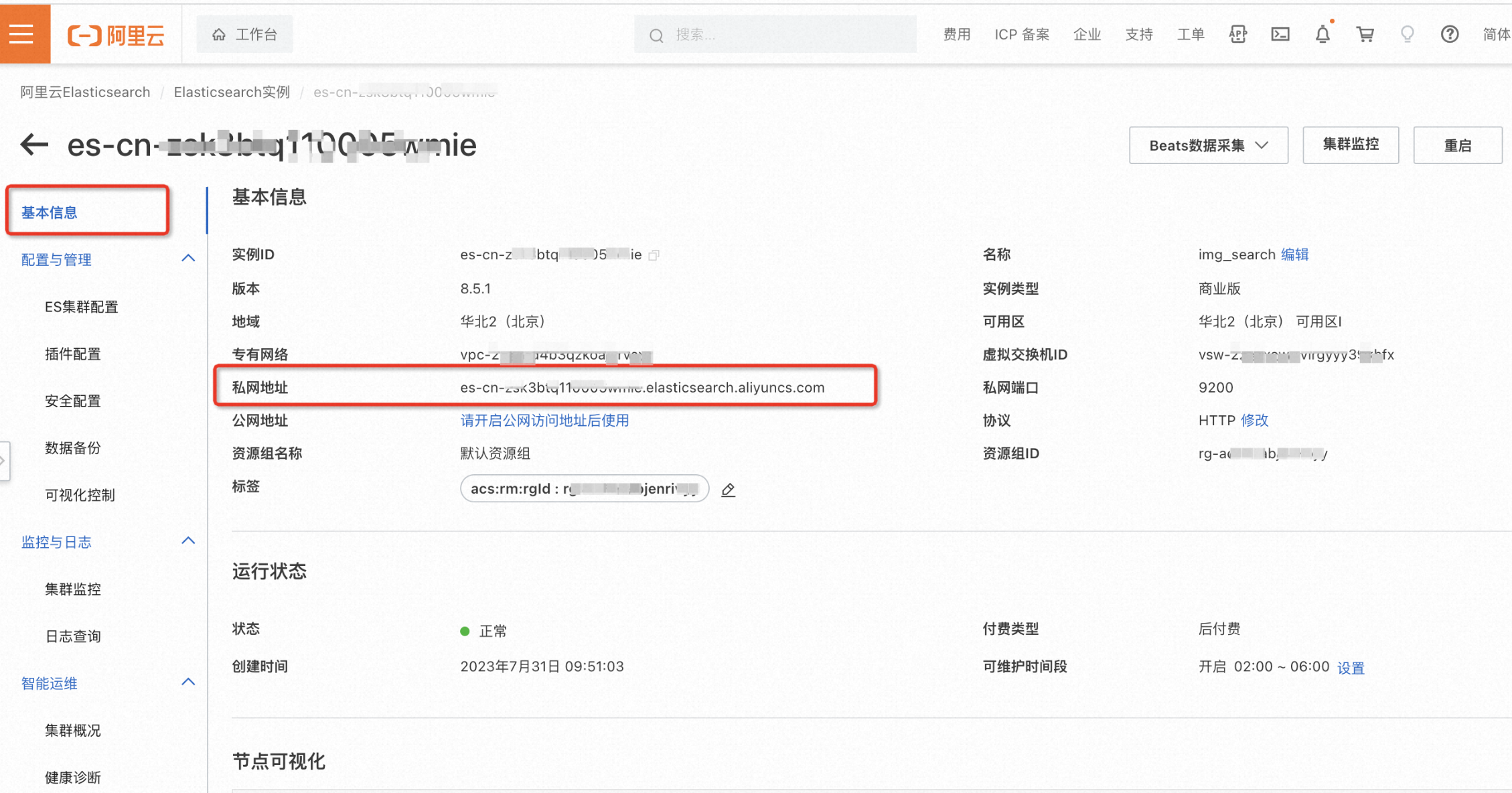Open the 支持 support menu
This screenshot has width=1512, height=793.
tap(1139, 34)
